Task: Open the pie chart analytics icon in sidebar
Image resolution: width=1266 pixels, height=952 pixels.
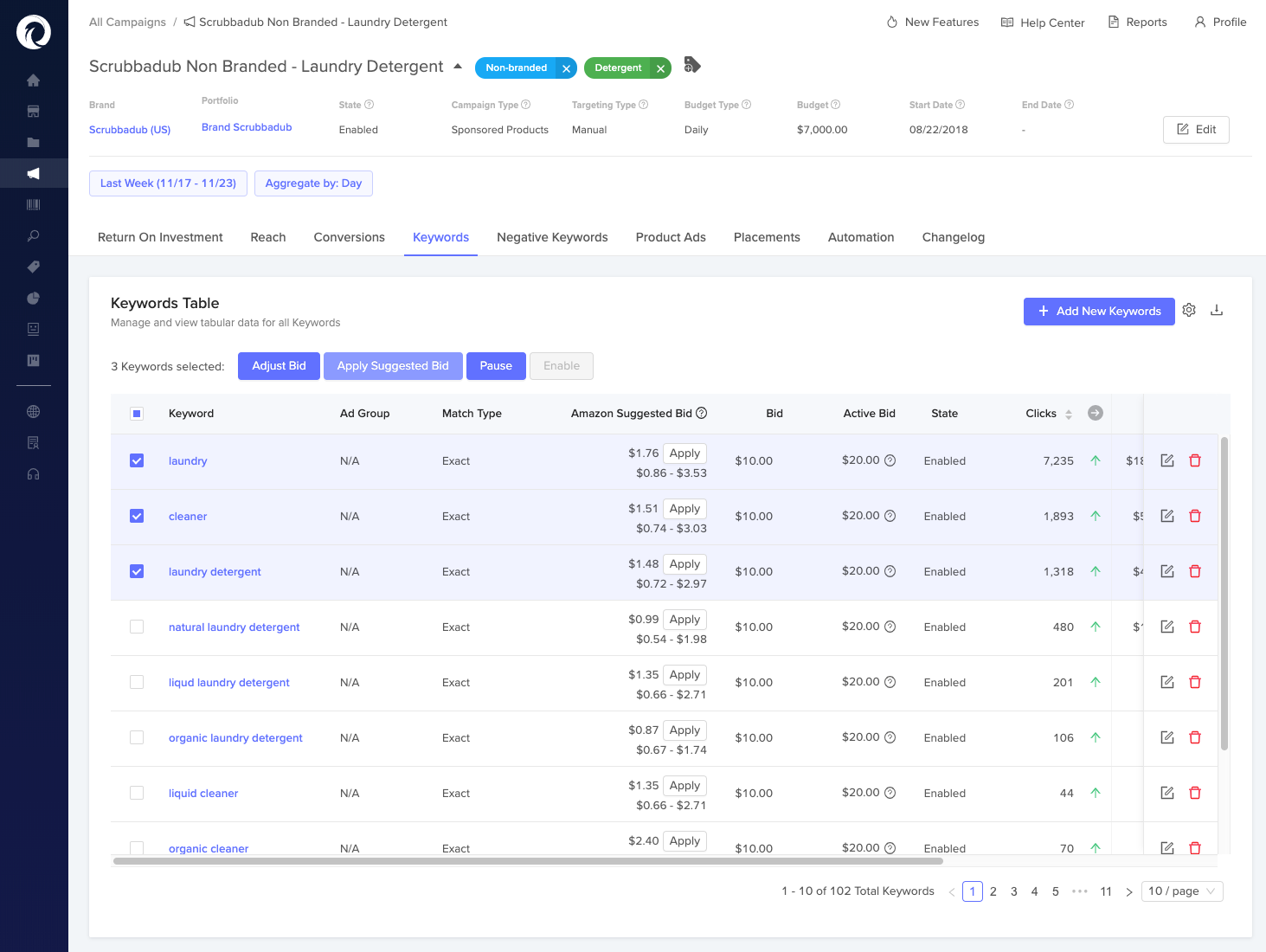Action: pyautogui.click(x=33, y=298)
